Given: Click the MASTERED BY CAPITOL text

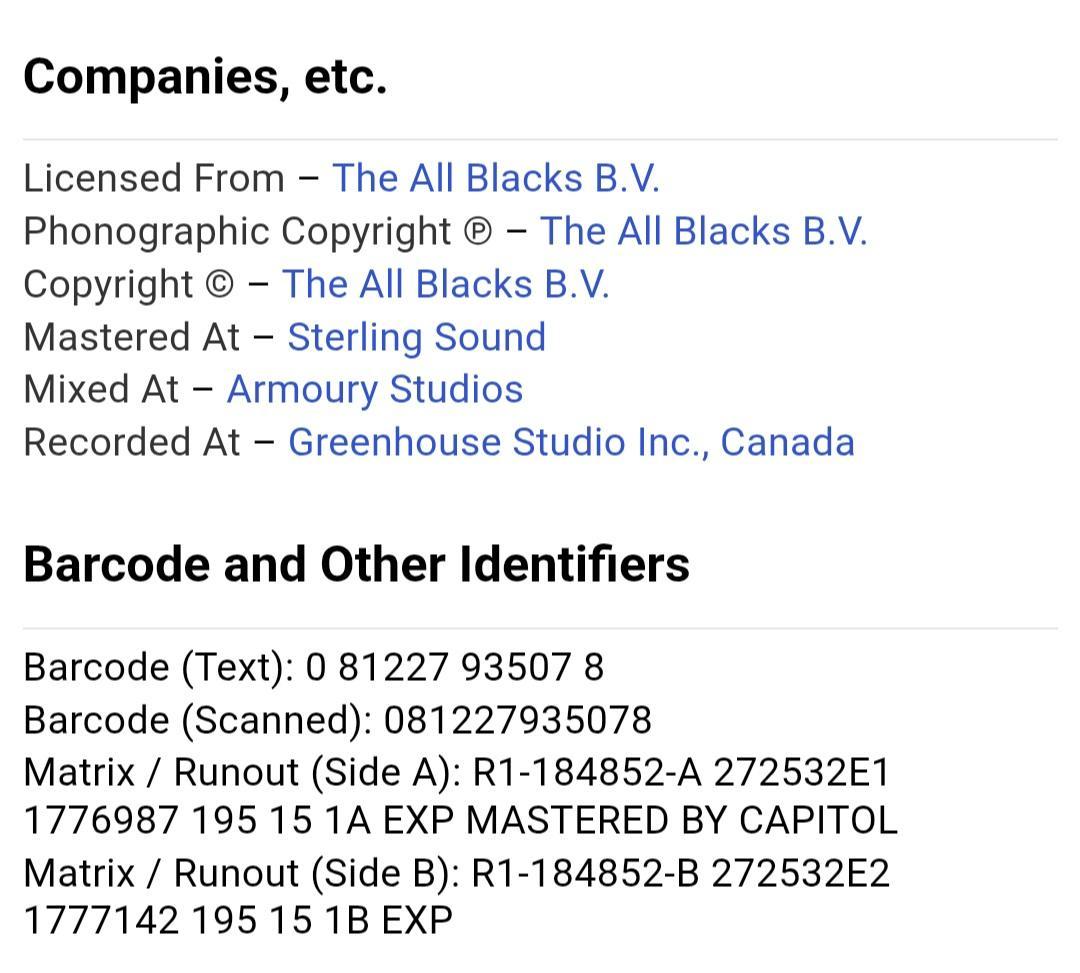Looking at the screenshot, I should coord(682,821).
